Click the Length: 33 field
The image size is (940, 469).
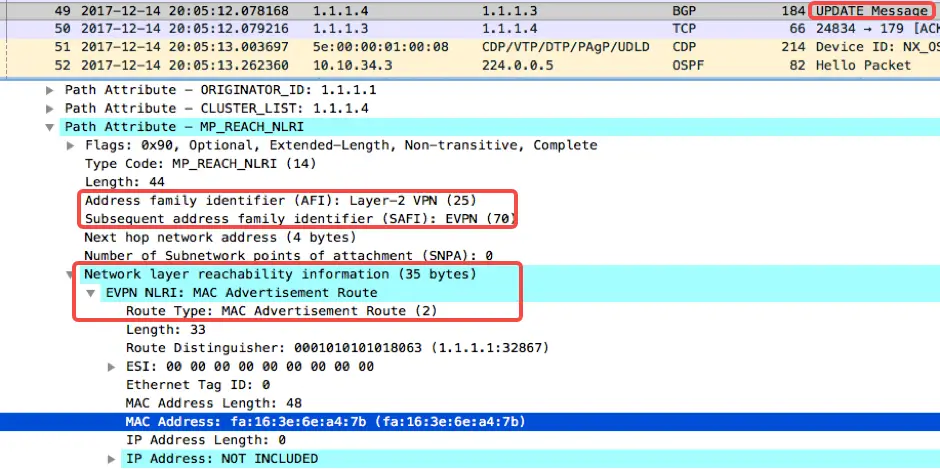point(165,330)
